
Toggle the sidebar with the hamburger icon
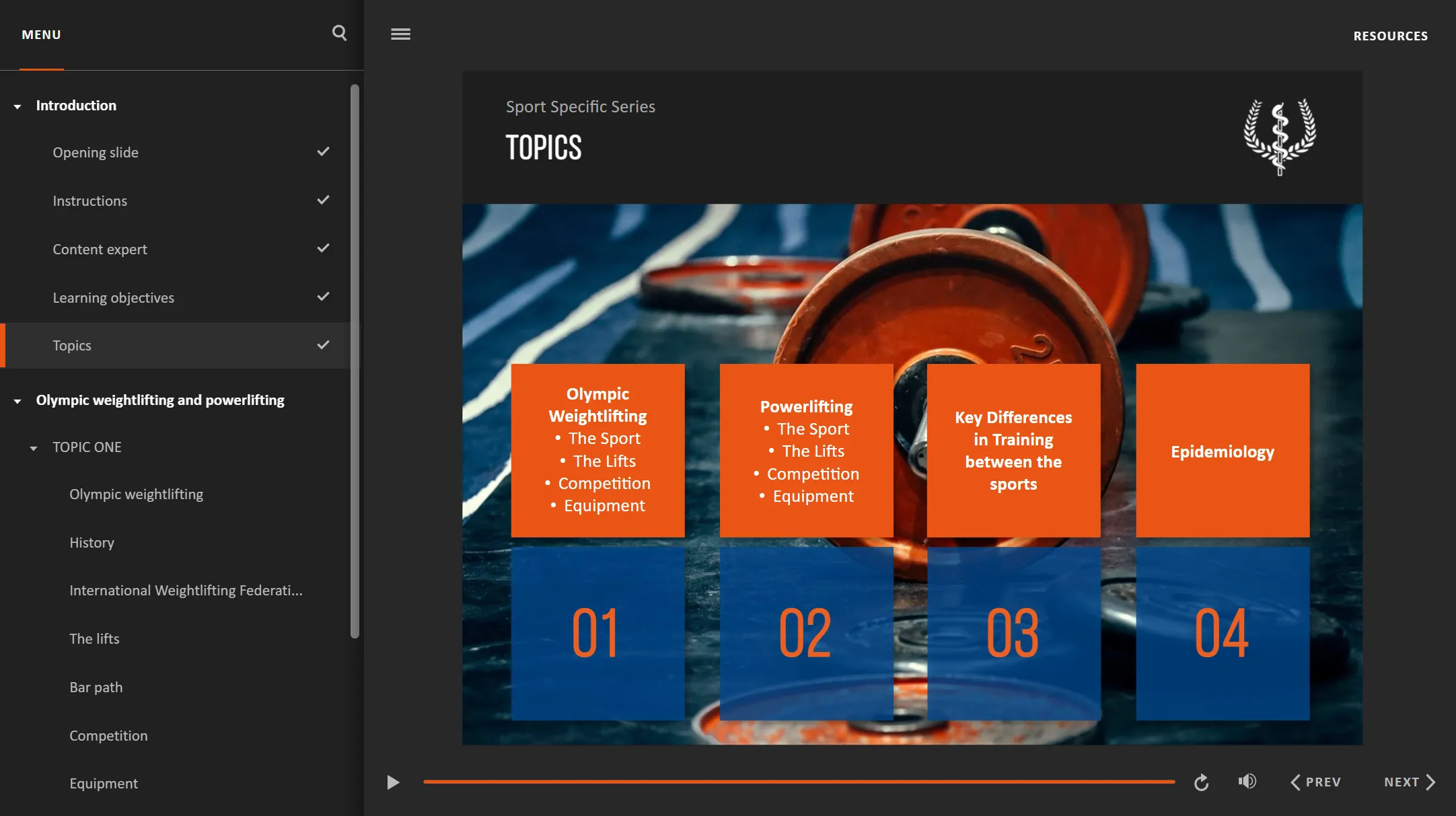click(x=400, y=34)
